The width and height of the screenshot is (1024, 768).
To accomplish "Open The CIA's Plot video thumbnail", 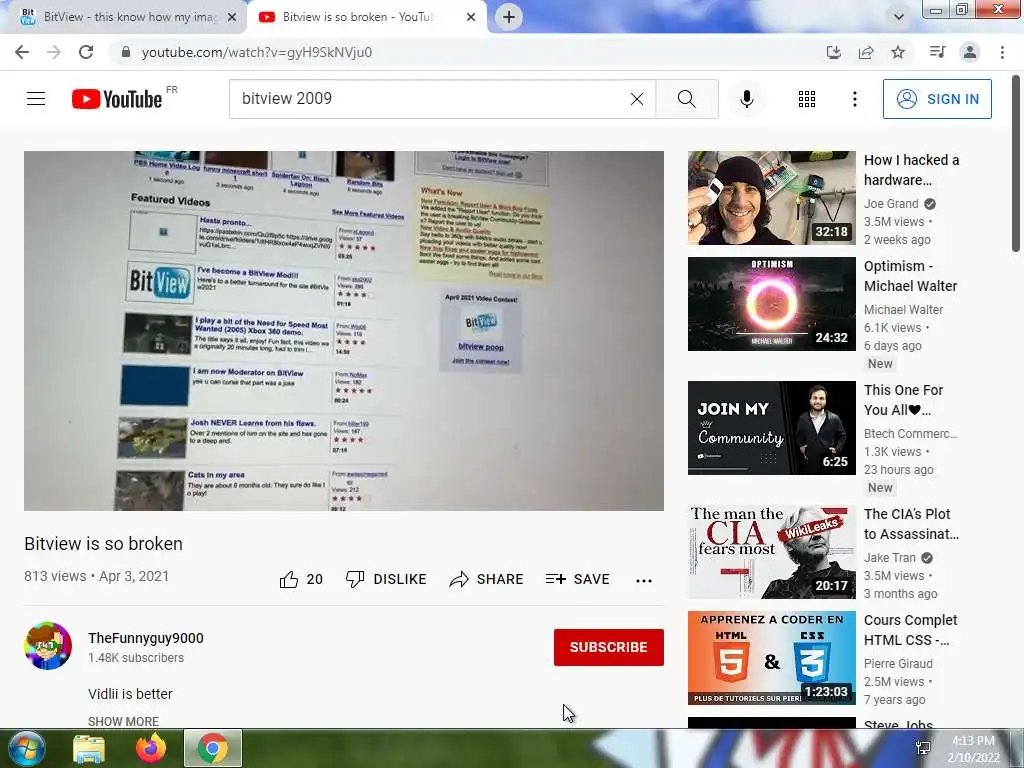I will (771, 552).
